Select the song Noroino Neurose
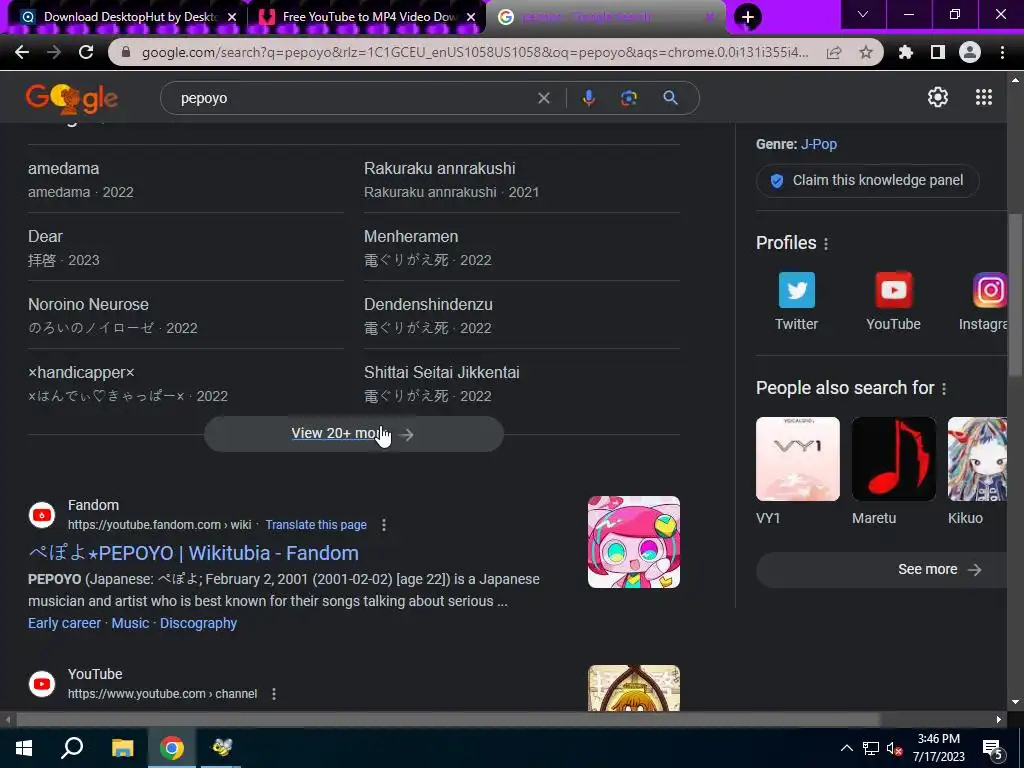This screenshot has height=768, width=1024. (185, 315)
